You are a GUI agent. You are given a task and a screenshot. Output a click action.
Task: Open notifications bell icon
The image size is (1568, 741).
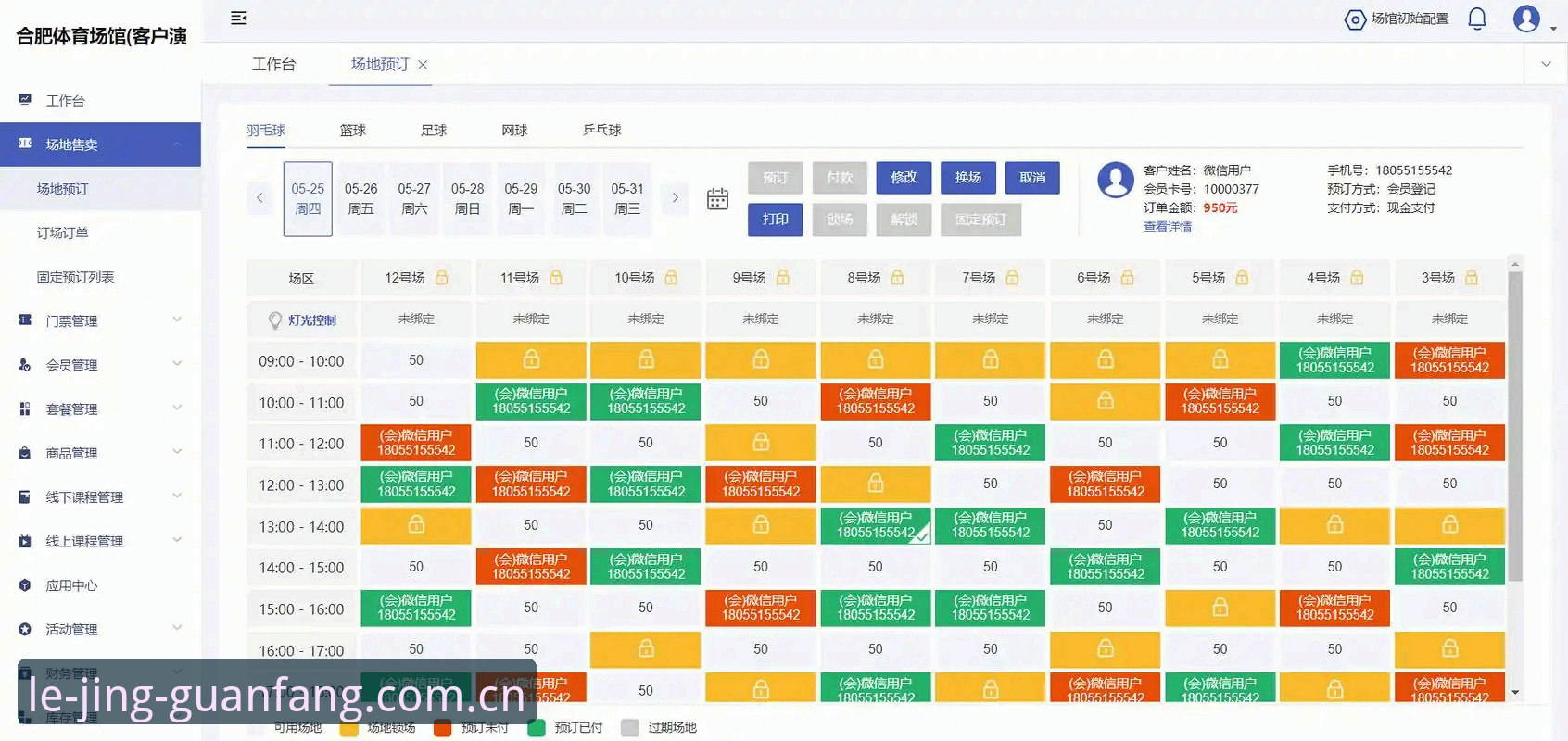coord(1477,19)
